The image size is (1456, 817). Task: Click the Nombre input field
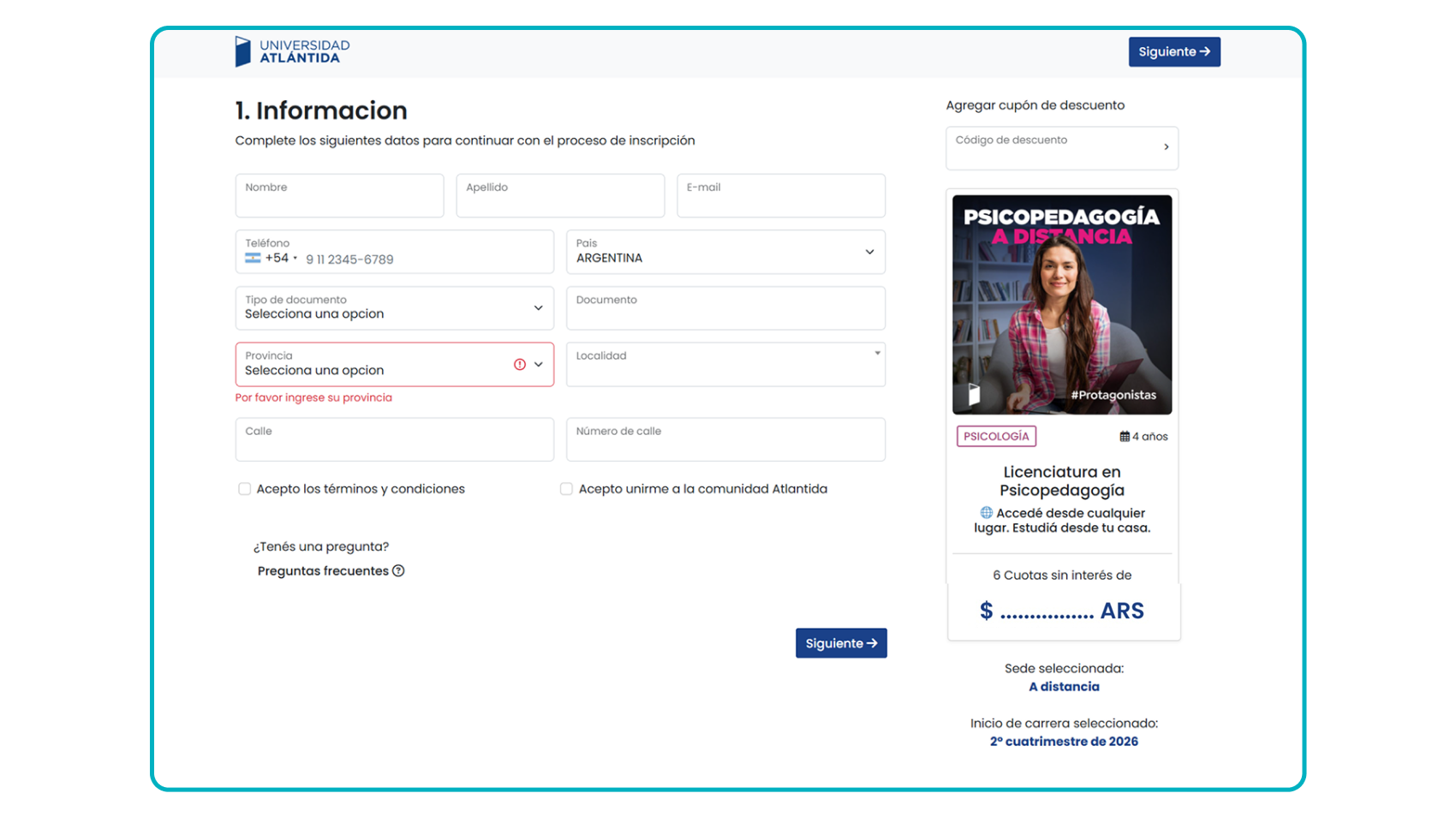(340, 196)
